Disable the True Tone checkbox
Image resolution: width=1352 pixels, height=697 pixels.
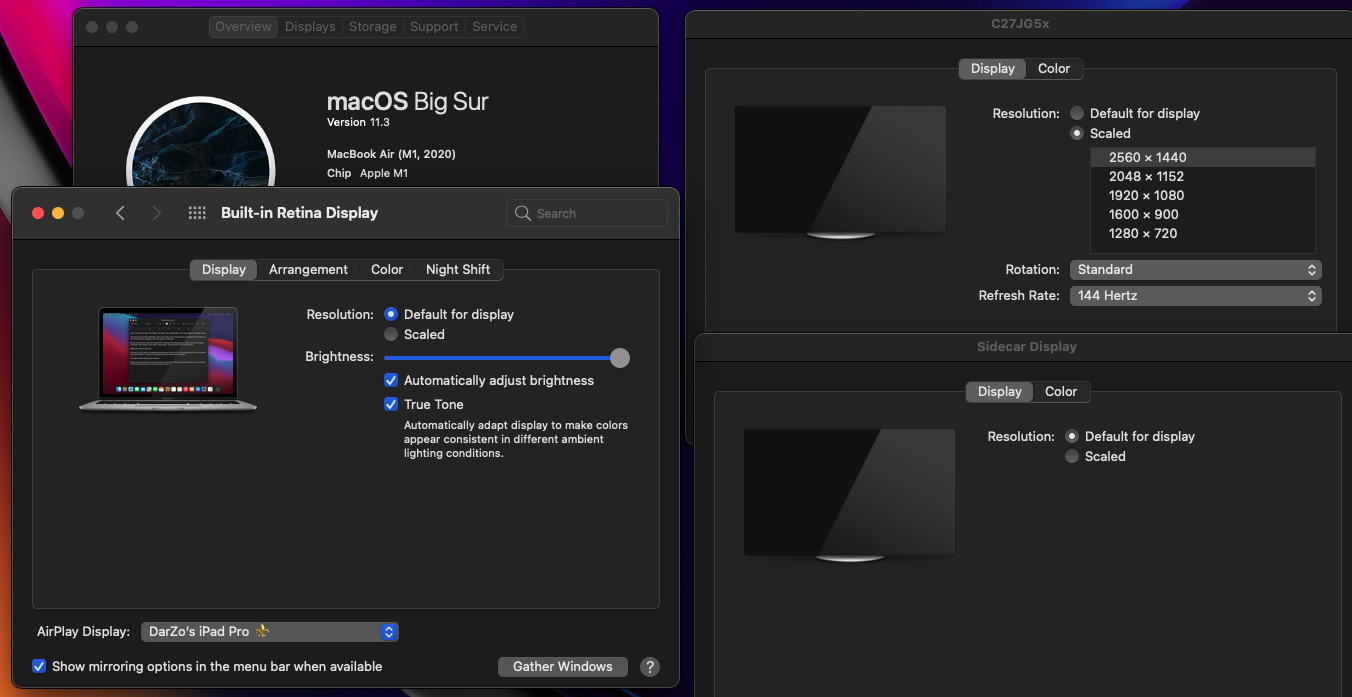[391, 404]
